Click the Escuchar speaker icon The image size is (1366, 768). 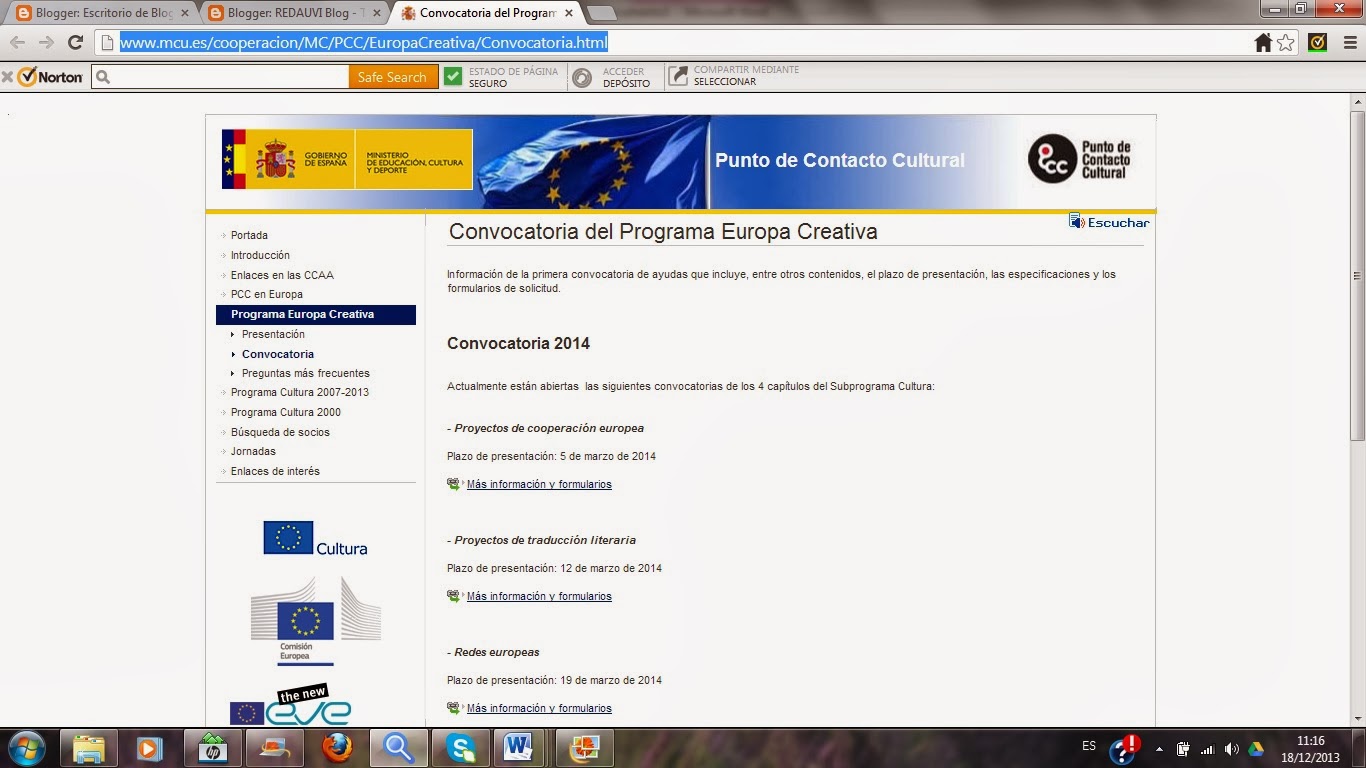1076,221
